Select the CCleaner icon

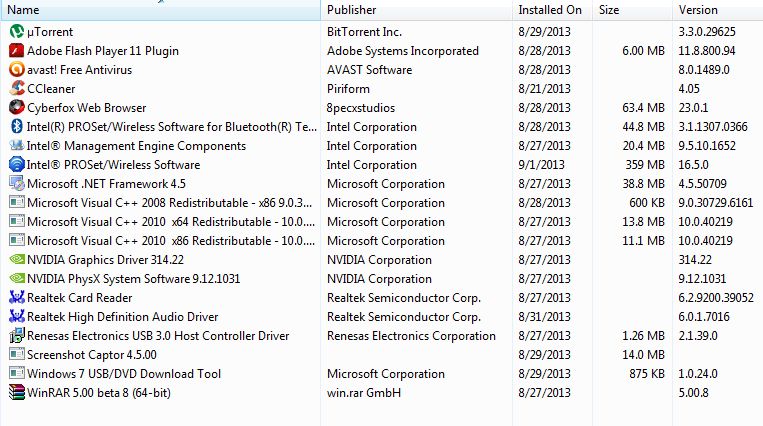click(x=16, y=89)
